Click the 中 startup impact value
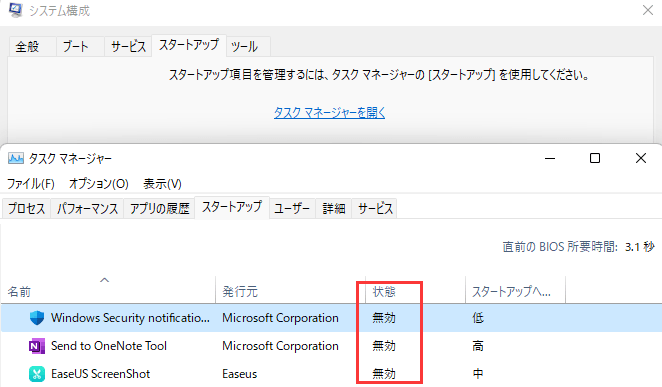 coord(478,374)
